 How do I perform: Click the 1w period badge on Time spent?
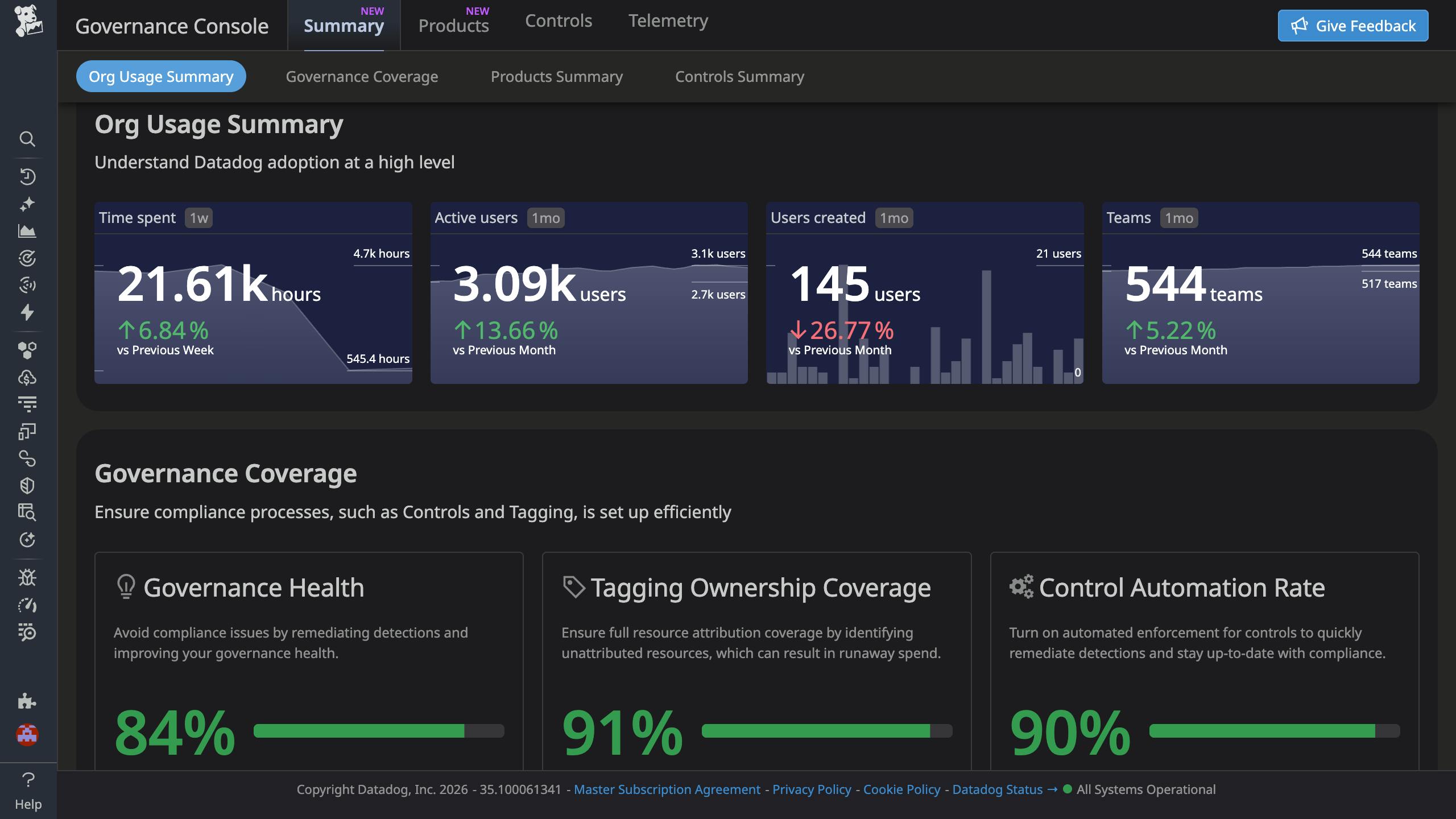(x=197, y=218)
